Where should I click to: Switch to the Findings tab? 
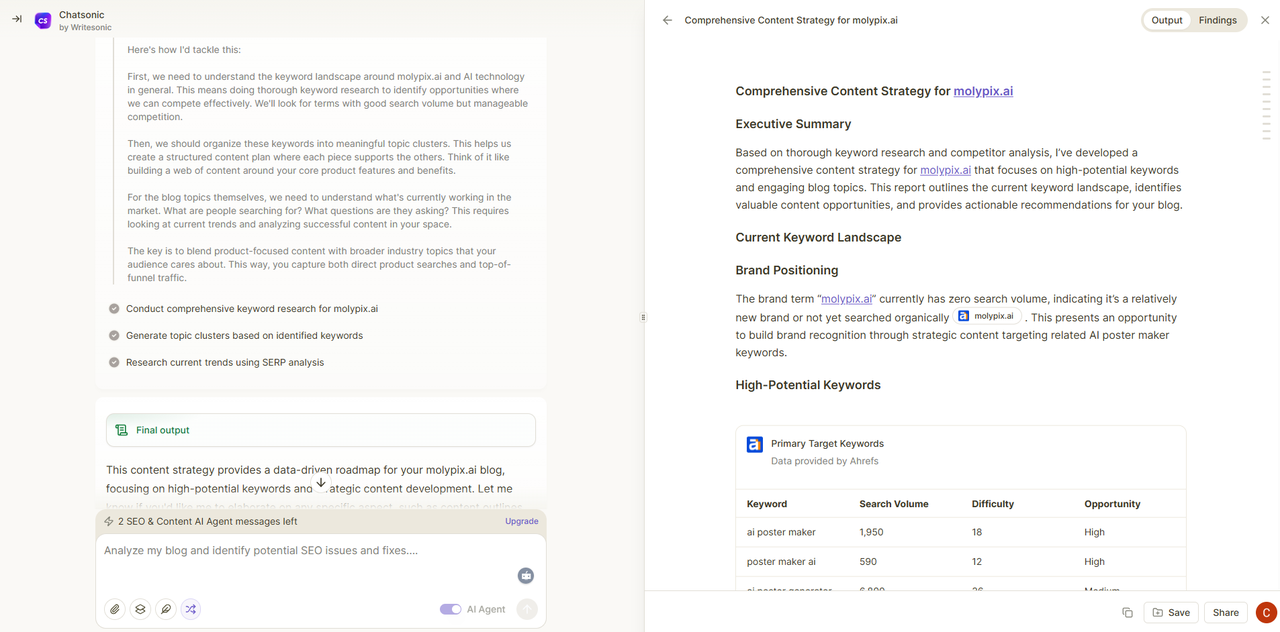point(1218,20)
